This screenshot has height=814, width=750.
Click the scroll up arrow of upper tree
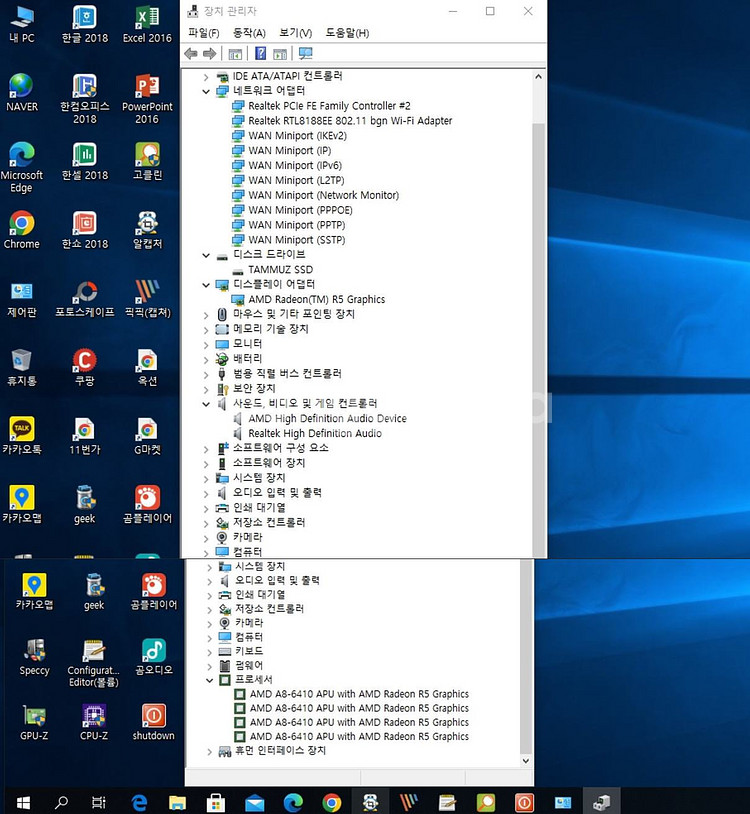click(x=539, y=77)
